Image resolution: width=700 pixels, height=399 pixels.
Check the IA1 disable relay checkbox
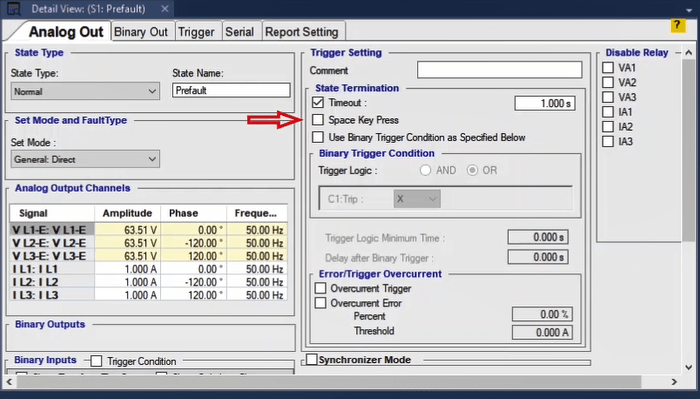[x=608, y=112]
